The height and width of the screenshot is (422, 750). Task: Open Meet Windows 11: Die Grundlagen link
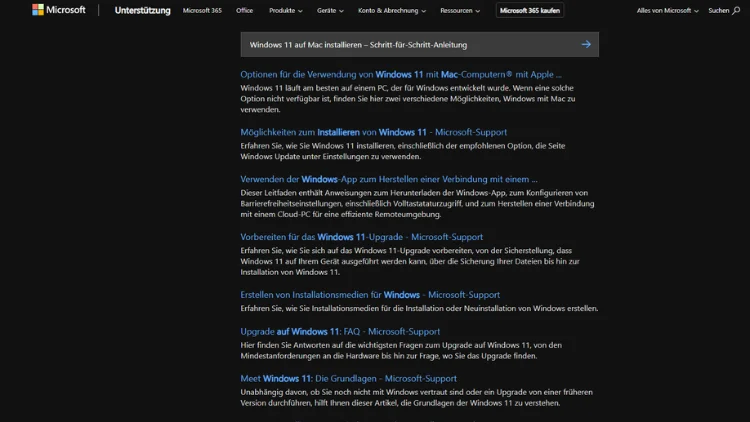[x=348, y=378]
